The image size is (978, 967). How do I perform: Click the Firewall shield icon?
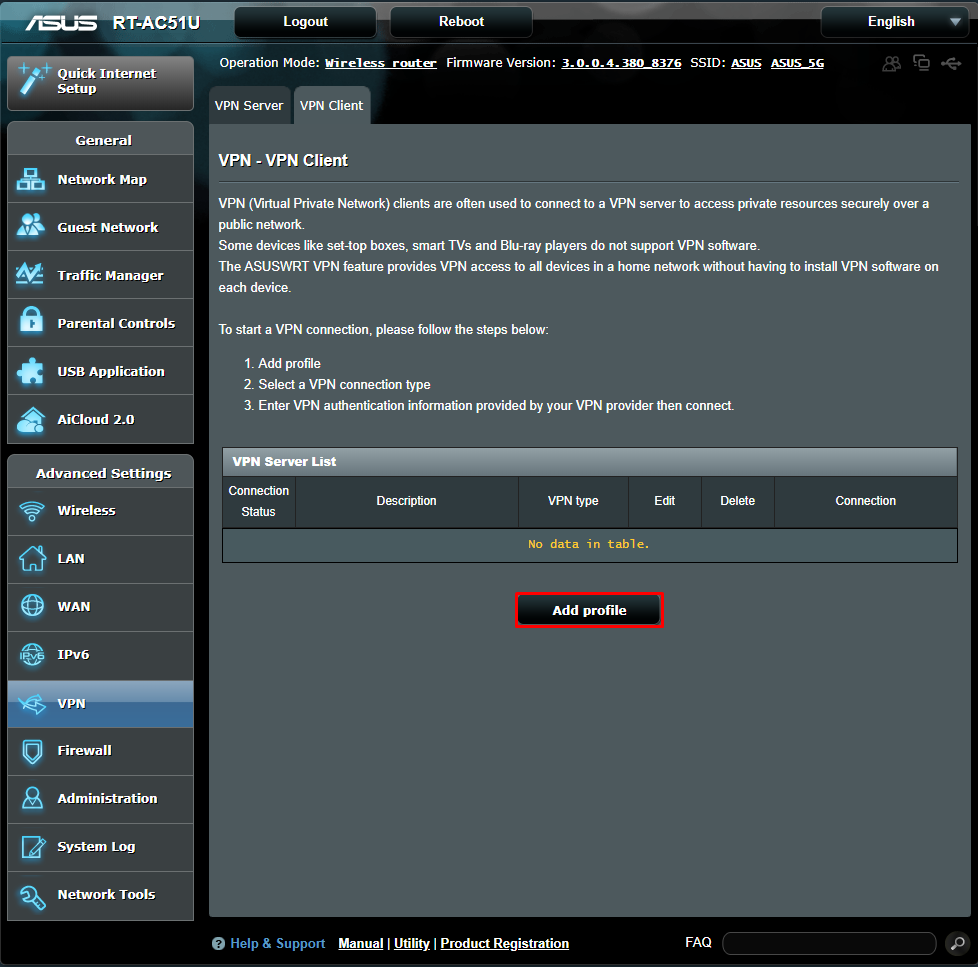(x=32, y=751)
